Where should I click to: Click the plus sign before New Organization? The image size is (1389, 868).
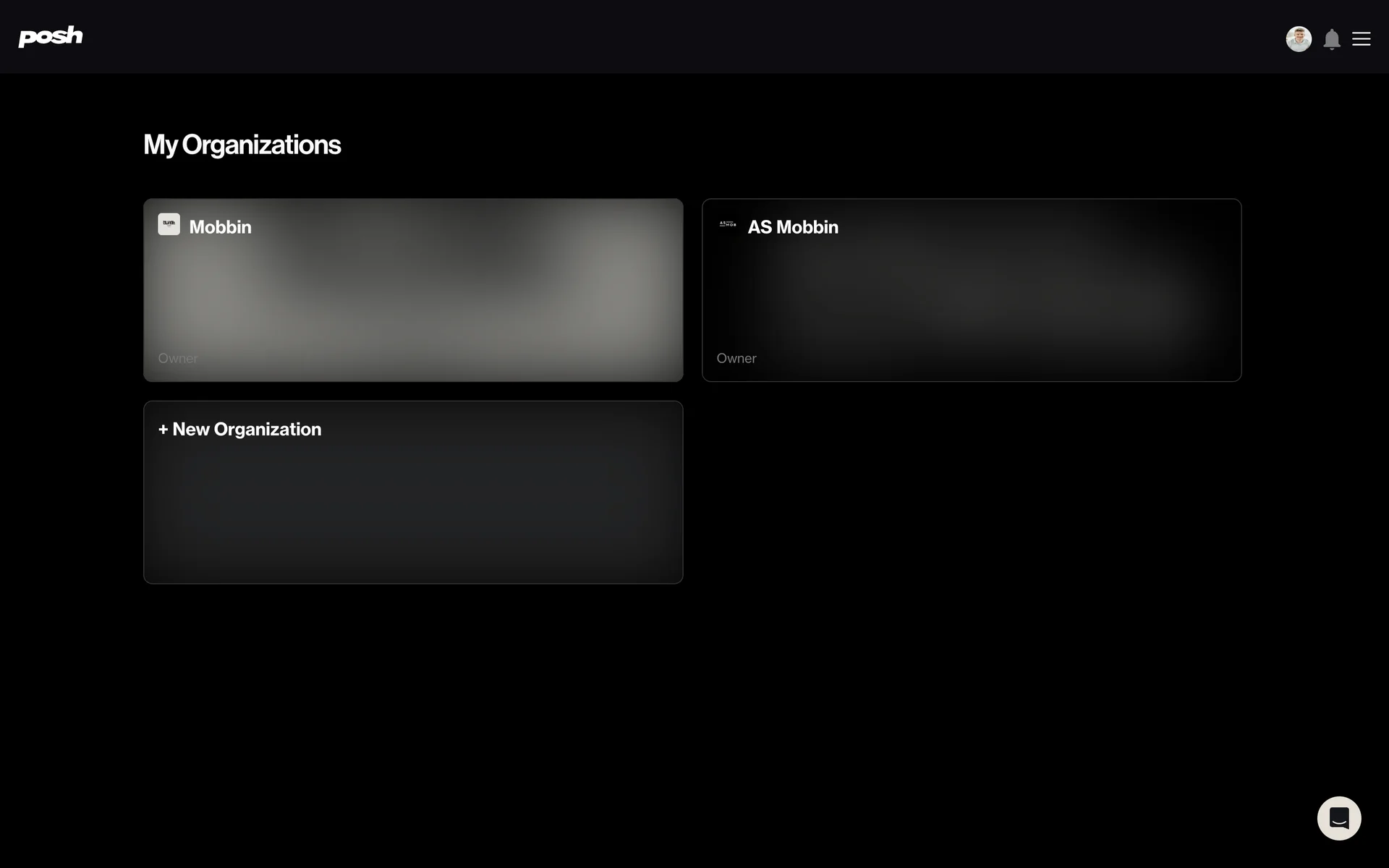pyautogui.click(x=163, y=430)
